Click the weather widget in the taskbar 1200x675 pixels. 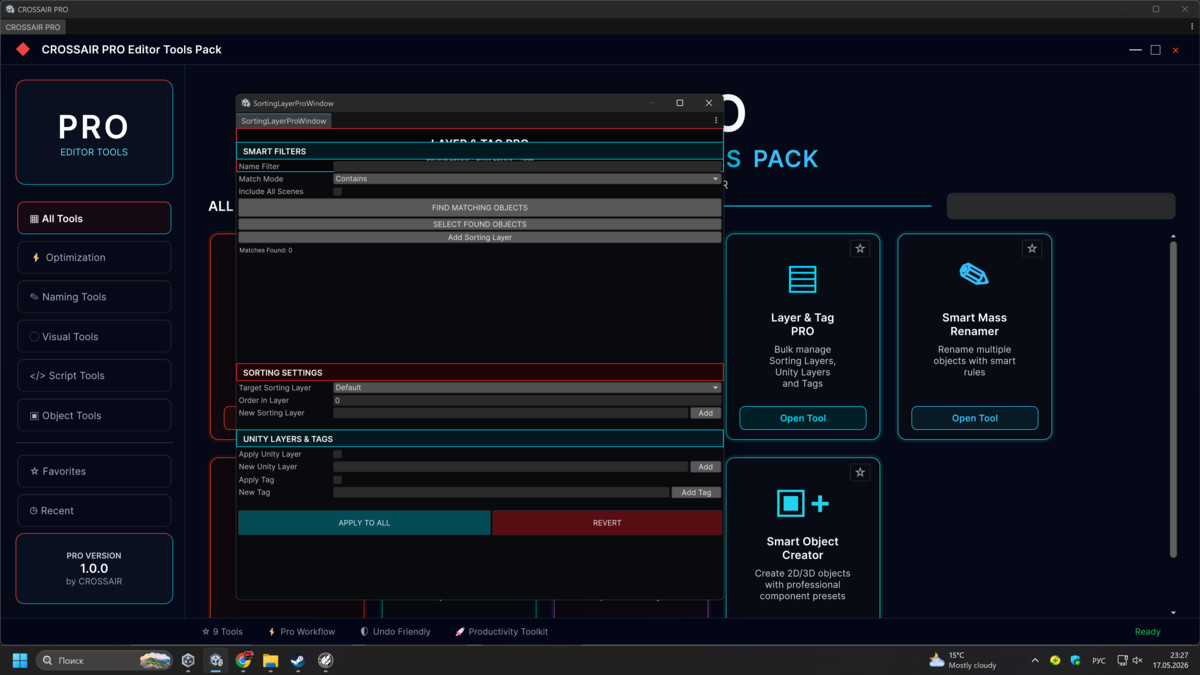[962, 660]
